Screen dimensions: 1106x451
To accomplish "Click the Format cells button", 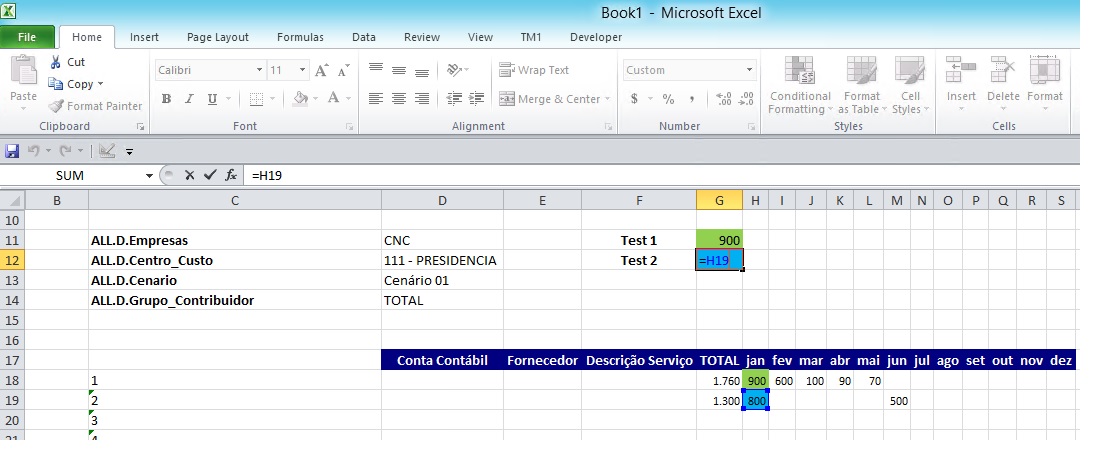I will coord(1044,82).
